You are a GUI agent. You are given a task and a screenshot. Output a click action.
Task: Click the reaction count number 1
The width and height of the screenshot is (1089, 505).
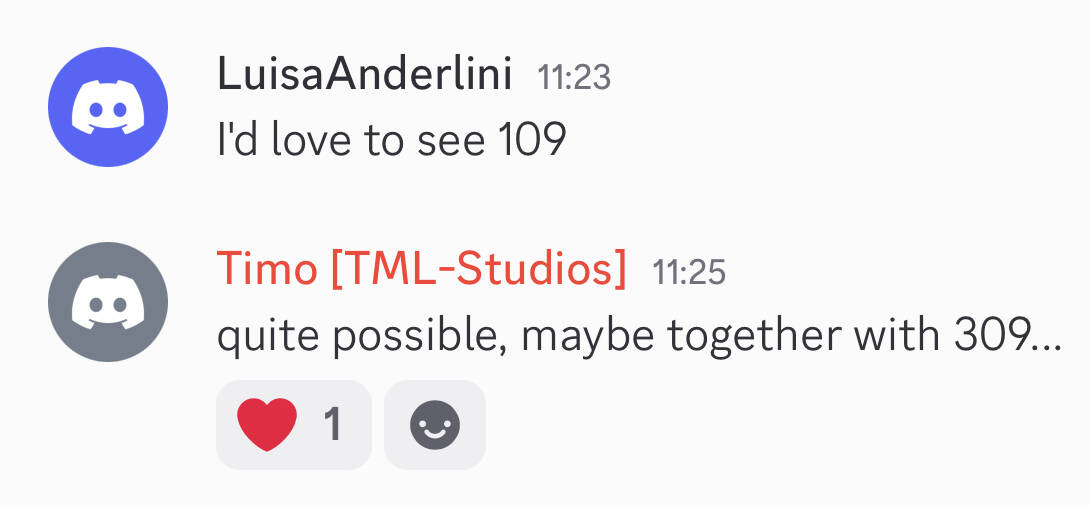pos(333,425)
